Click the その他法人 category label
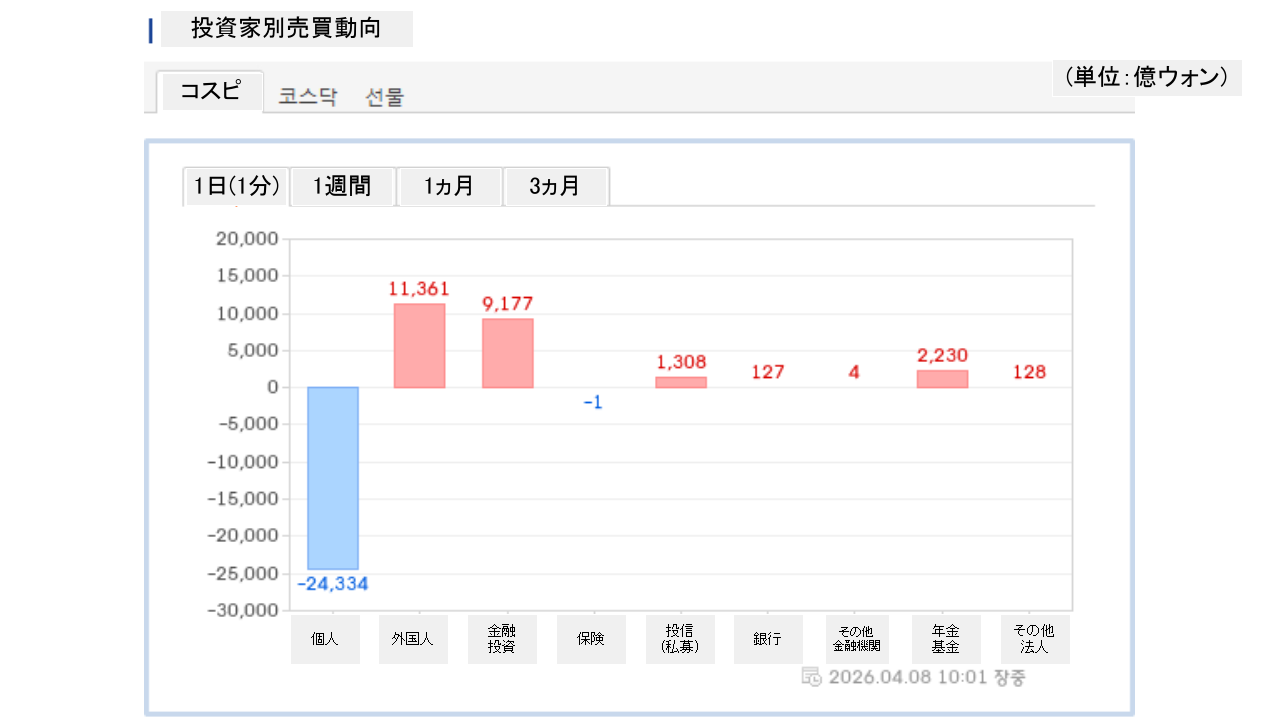 coord(1034,639)
